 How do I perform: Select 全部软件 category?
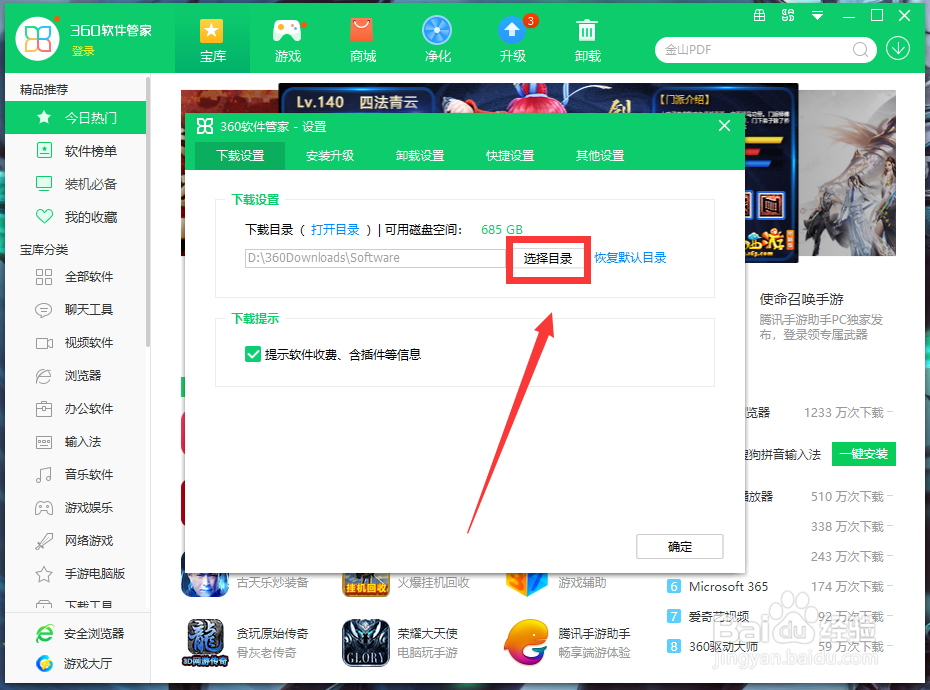(75, 276)
